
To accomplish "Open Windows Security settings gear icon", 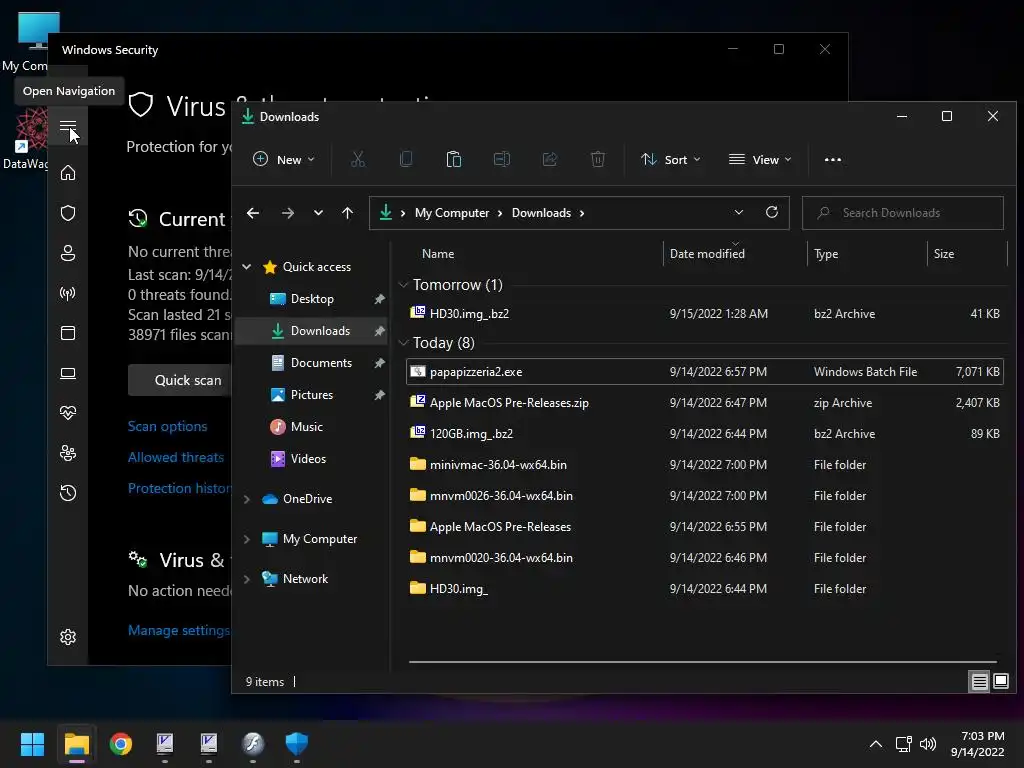I will tap(68, 637).
